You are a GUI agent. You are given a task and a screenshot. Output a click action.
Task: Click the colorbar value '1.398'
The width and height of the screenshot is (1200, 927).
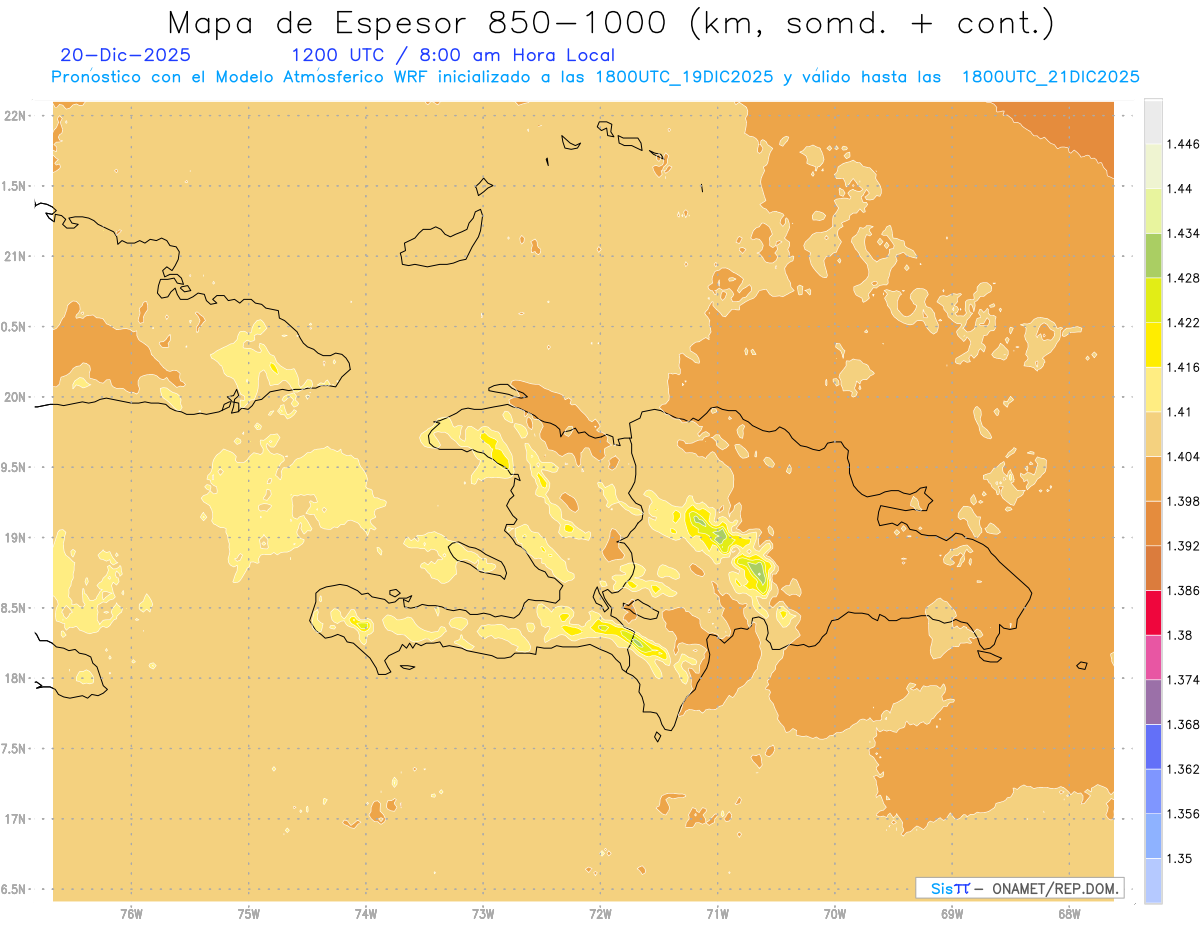coord(1183,501)
